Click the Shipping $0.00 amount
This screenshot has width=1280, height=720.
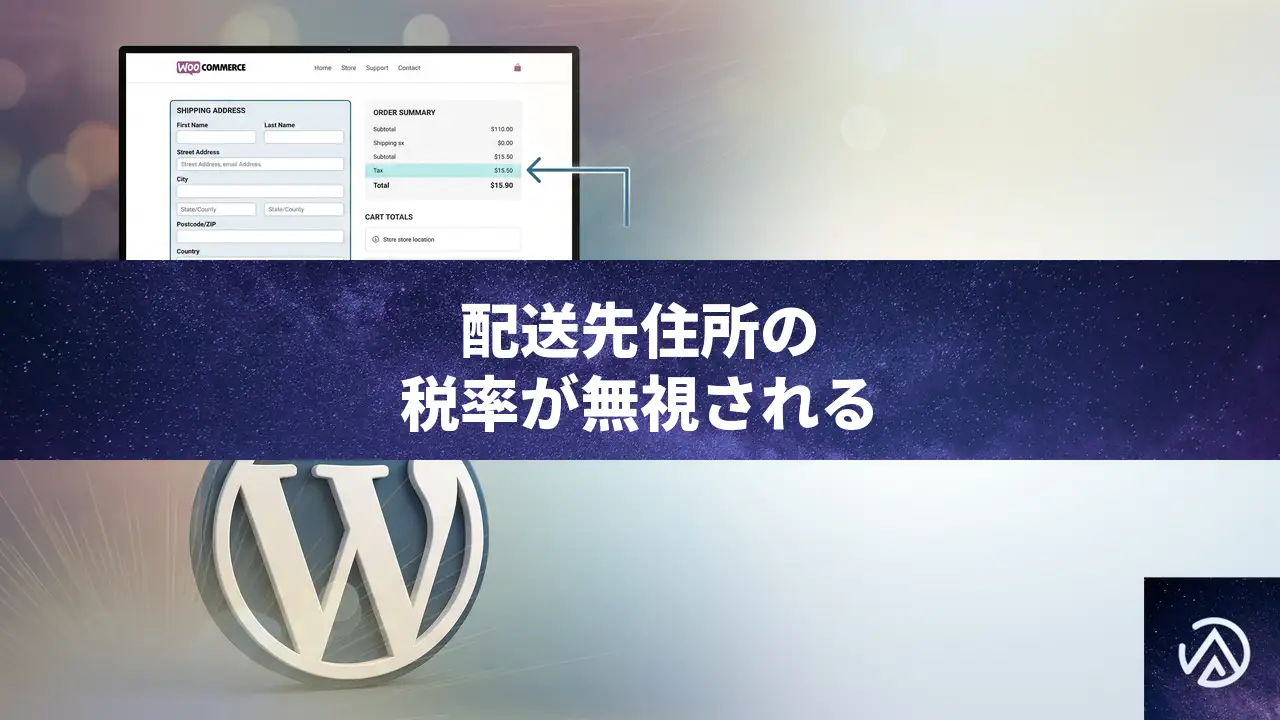click(x=505, y=143)
